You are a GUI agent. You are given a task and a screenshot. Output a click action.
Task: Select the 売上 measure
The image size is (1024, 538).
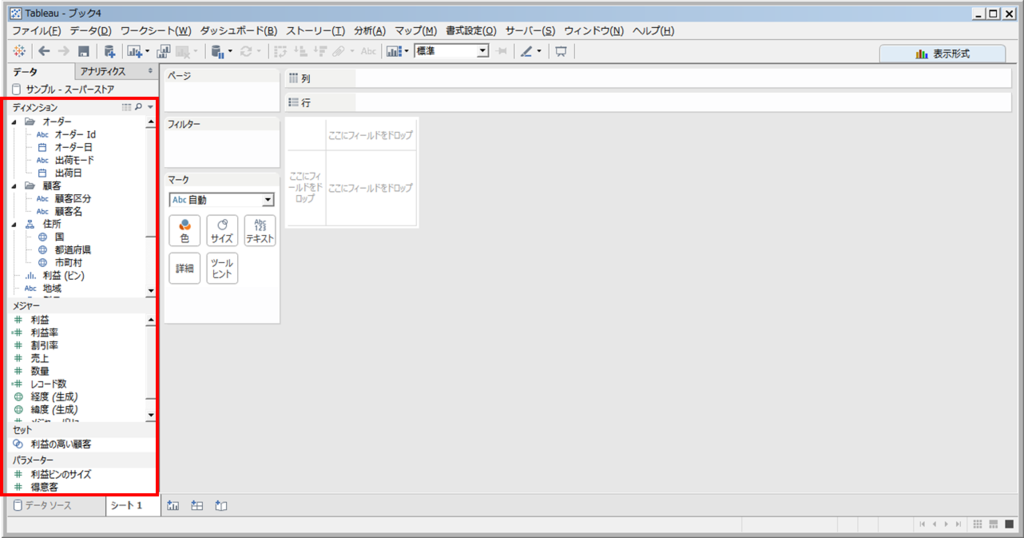(x=40, y=358)
